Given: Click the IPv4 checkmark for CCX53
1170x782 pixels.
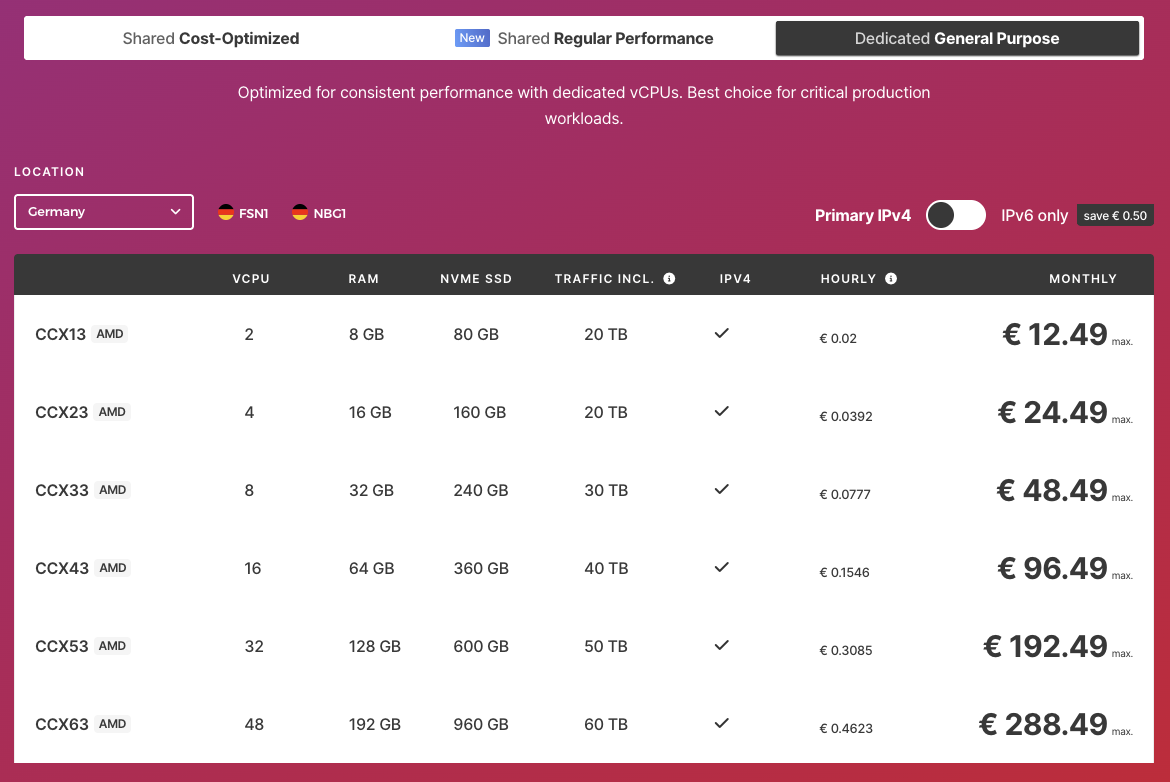Looking at the screenshot, I should tap(721, 645).
